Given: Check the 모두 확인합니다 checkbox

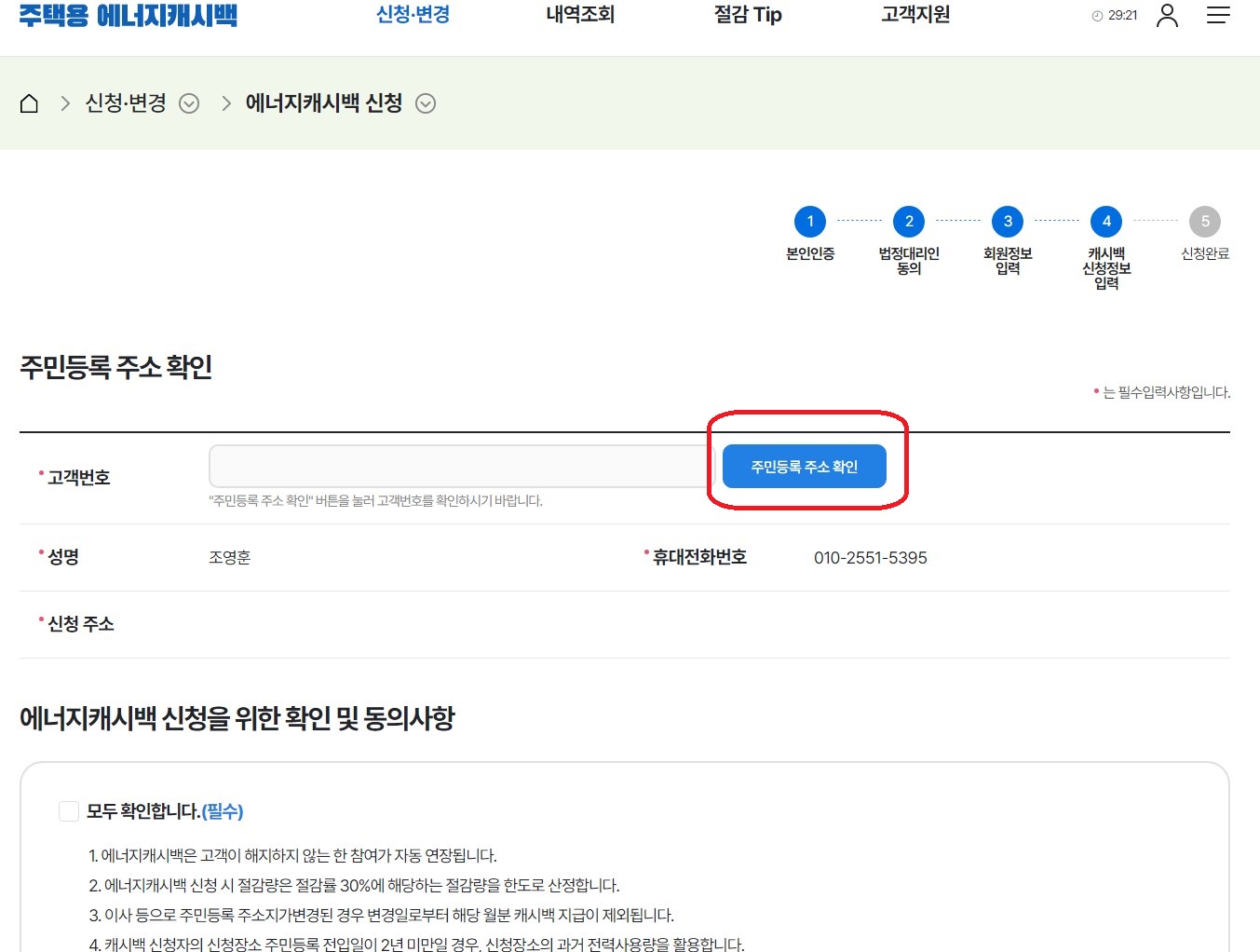Looking at the screenshot, I should coord(68,810).
